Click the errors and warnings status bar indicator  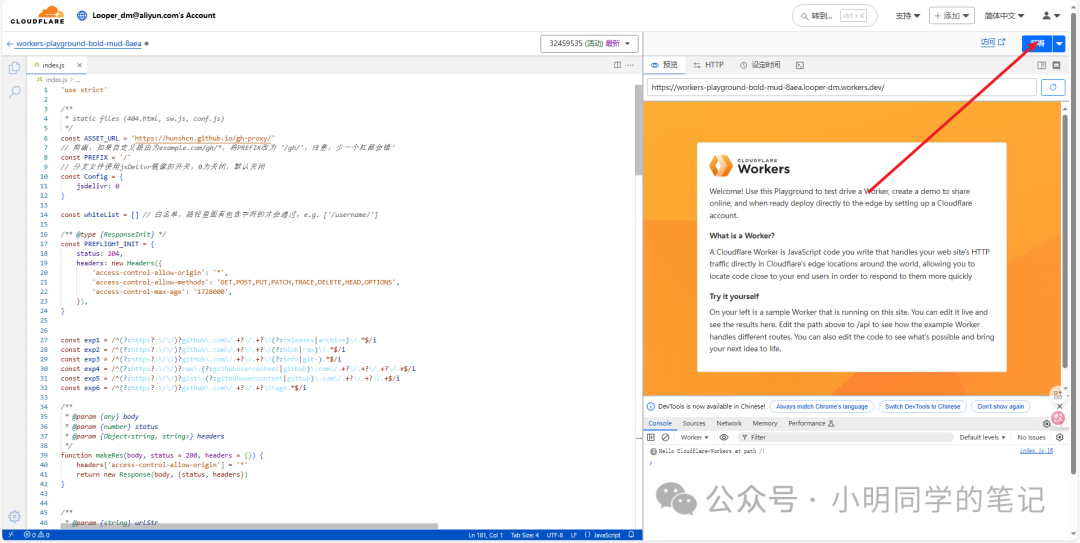(36, 535)
